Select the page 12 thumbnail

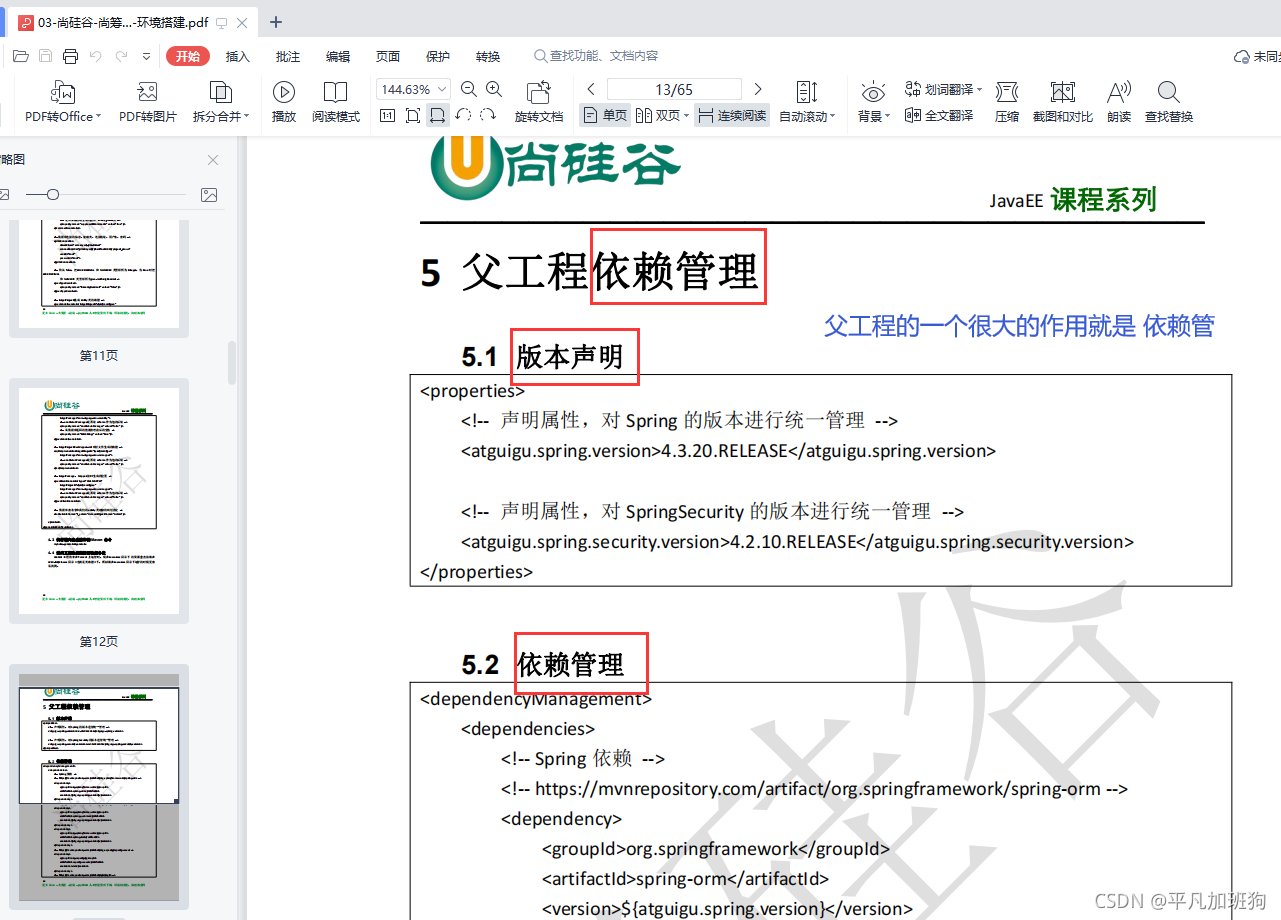coord(99,501)
